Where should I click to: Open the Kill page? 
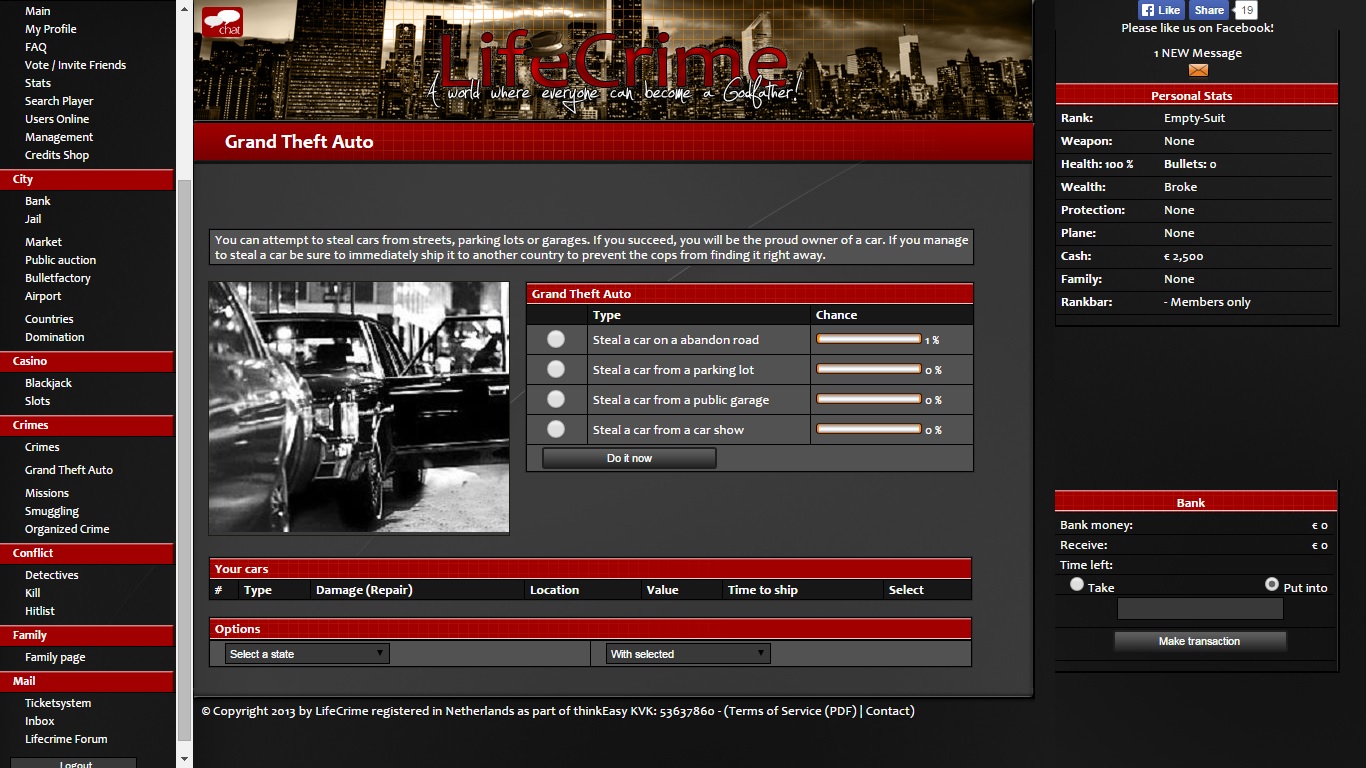point(33,593)
